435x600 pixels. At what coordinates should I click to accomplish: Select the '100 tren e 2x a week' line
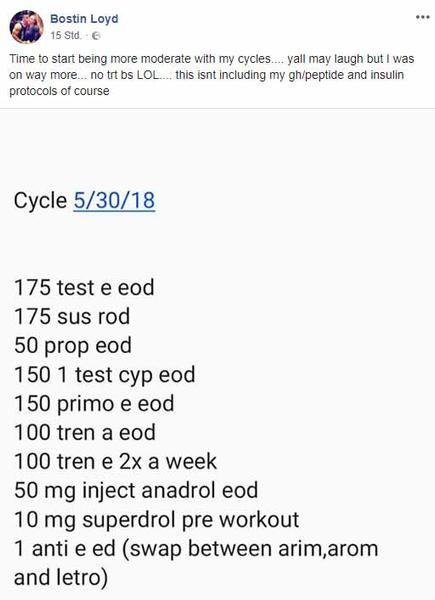pyautogui.click(x=115, y=461)
